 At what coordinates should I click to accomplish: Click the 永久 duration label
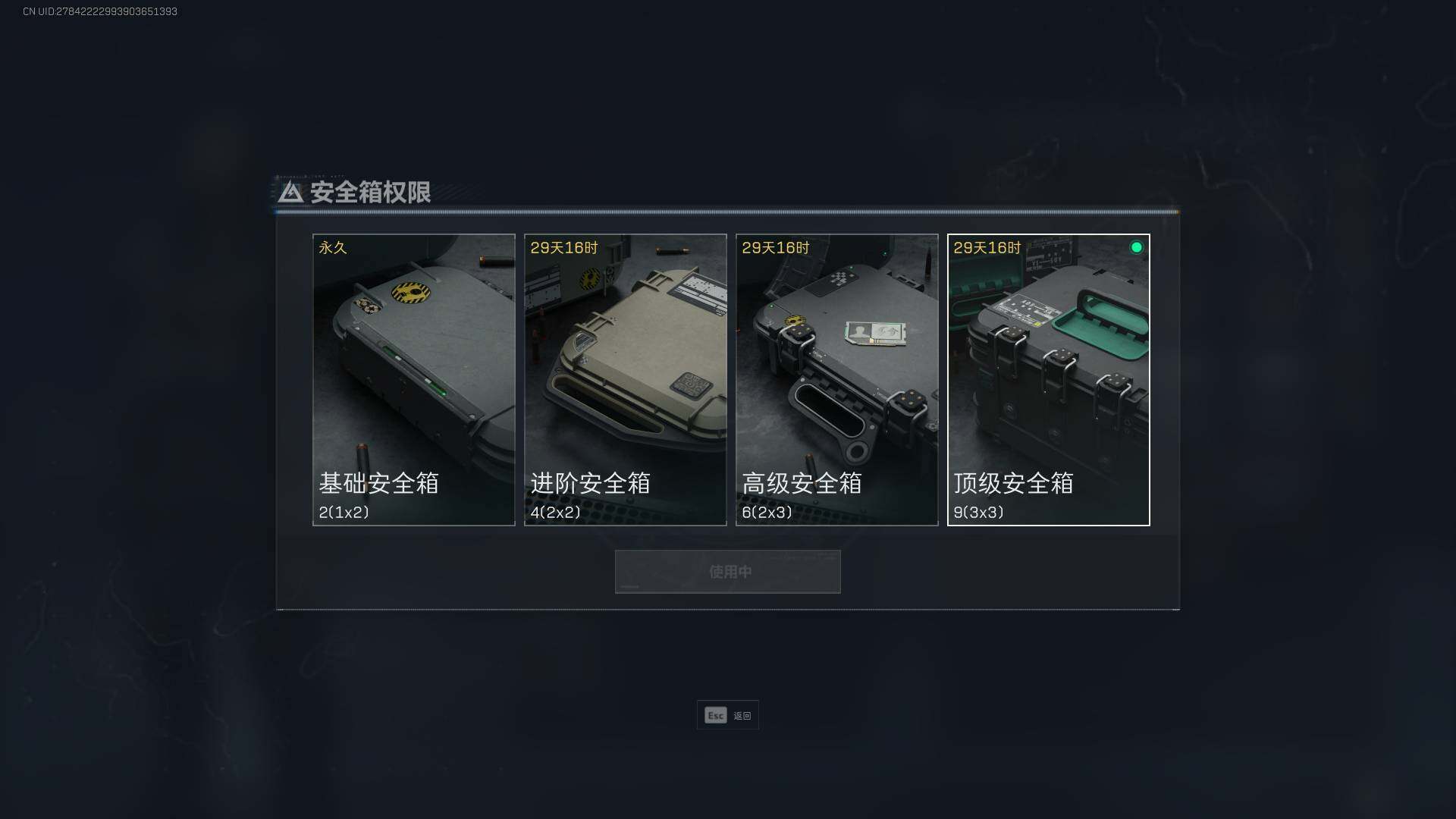[x=333, y=248]
